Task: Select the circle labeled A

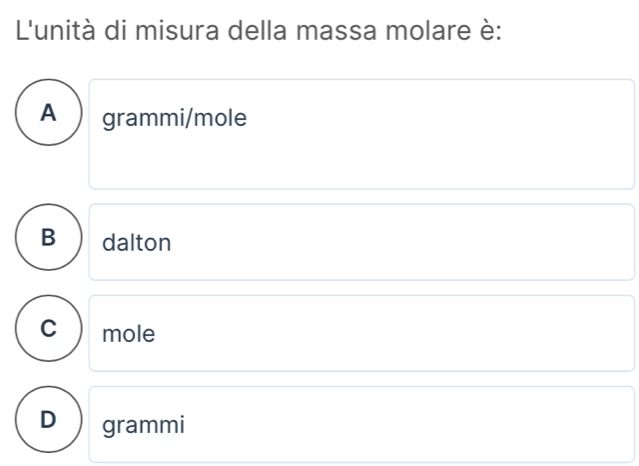Action: (45, 118)
